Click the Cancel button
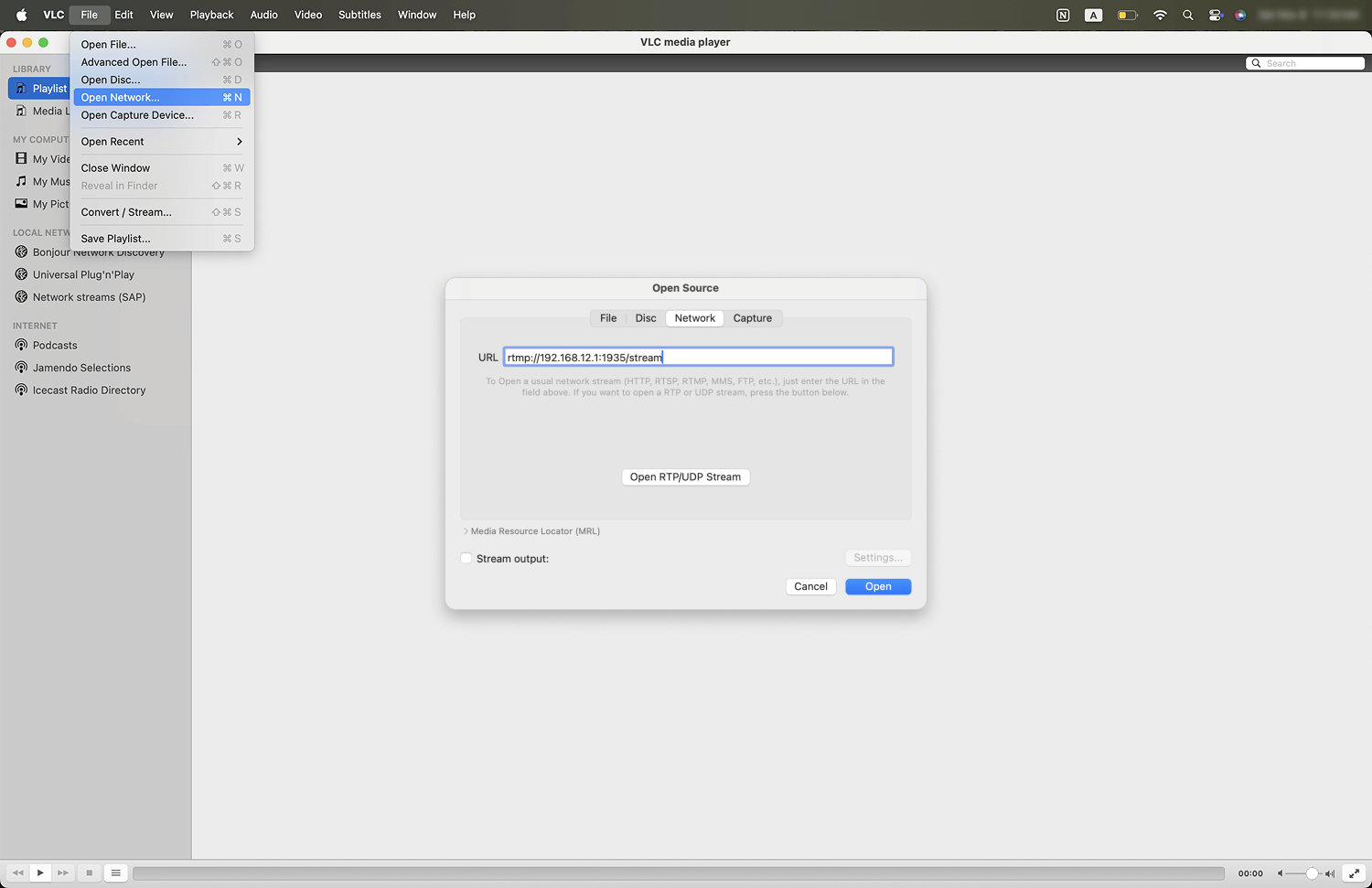 [810, 586]
